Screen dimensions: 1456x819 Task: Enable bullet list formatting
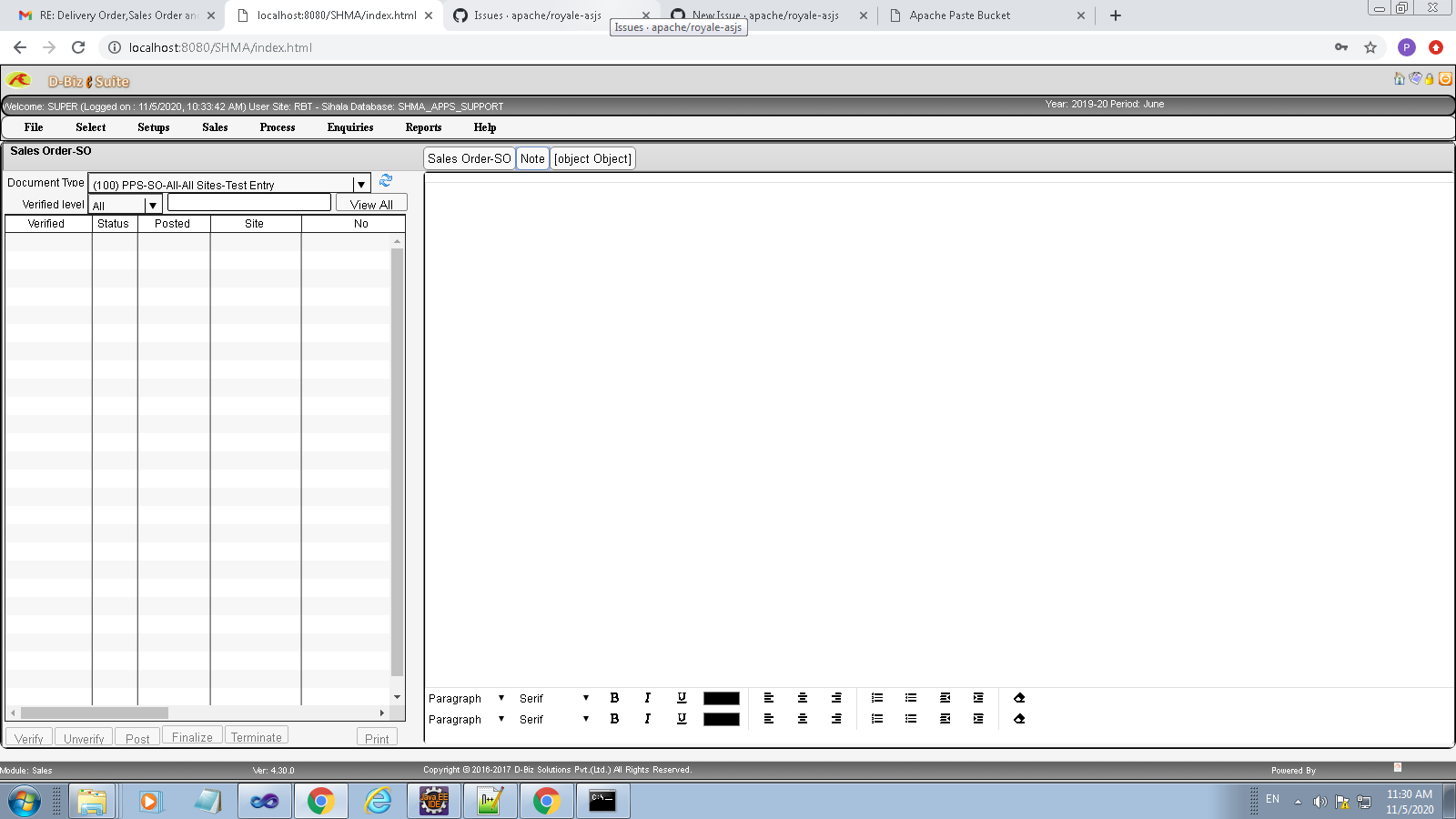click(911, 698)
